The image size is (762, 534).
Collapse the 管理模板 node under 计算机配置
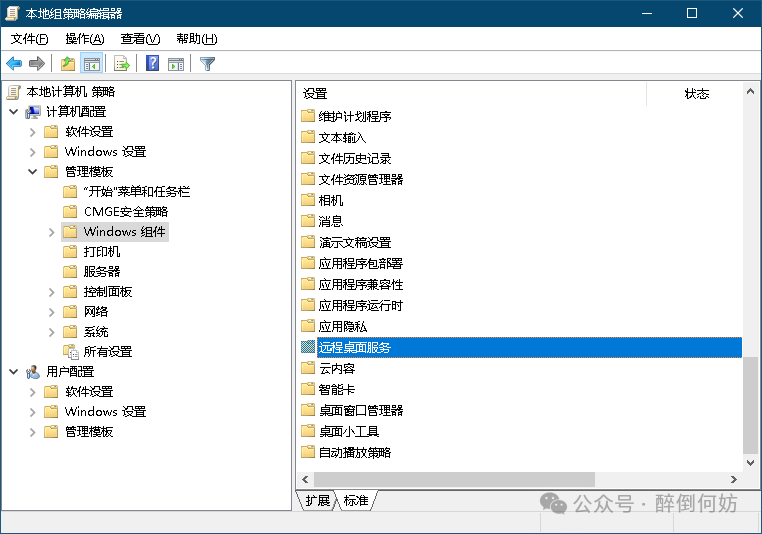[33, 172]
